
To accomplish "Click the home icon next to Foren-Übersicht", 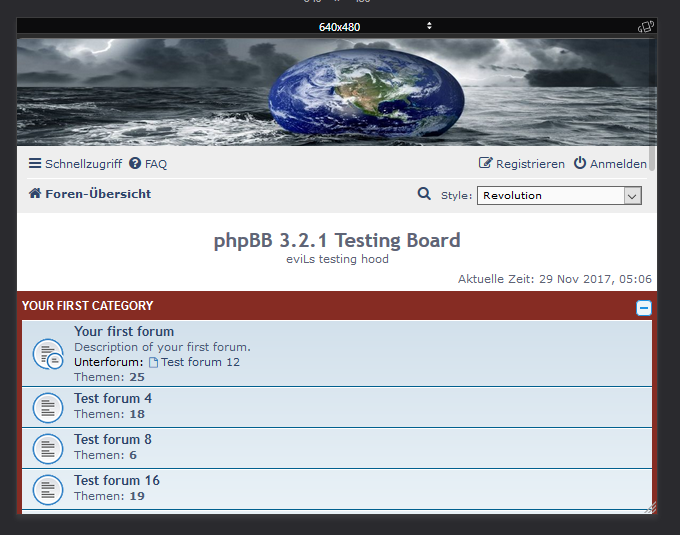I will (x=35, y=194).
